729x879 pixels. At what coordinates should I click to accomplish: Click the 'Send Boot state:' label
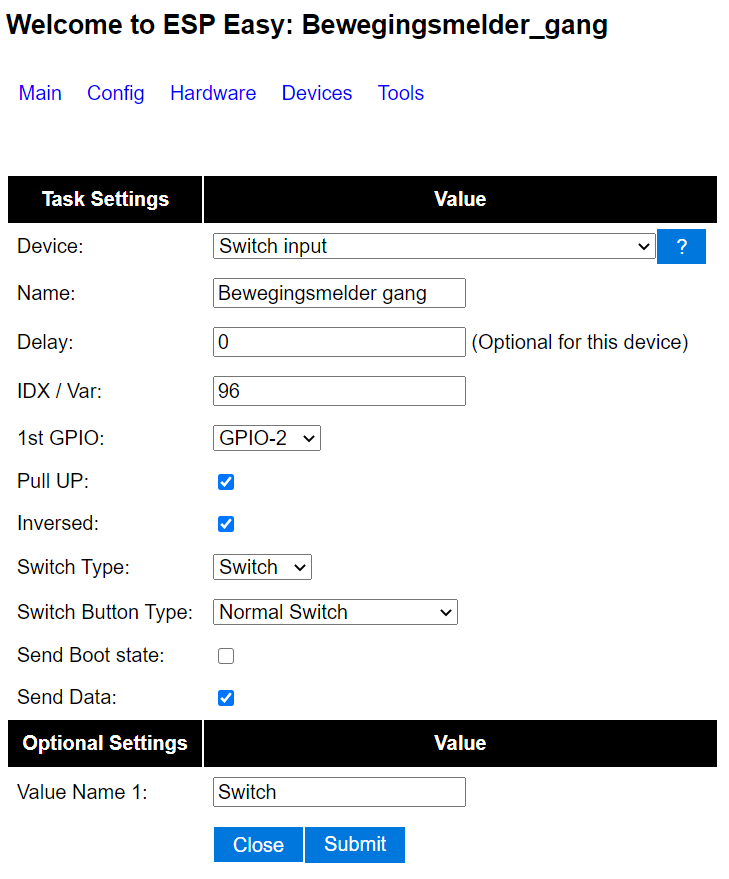click(x=91, y=655)
